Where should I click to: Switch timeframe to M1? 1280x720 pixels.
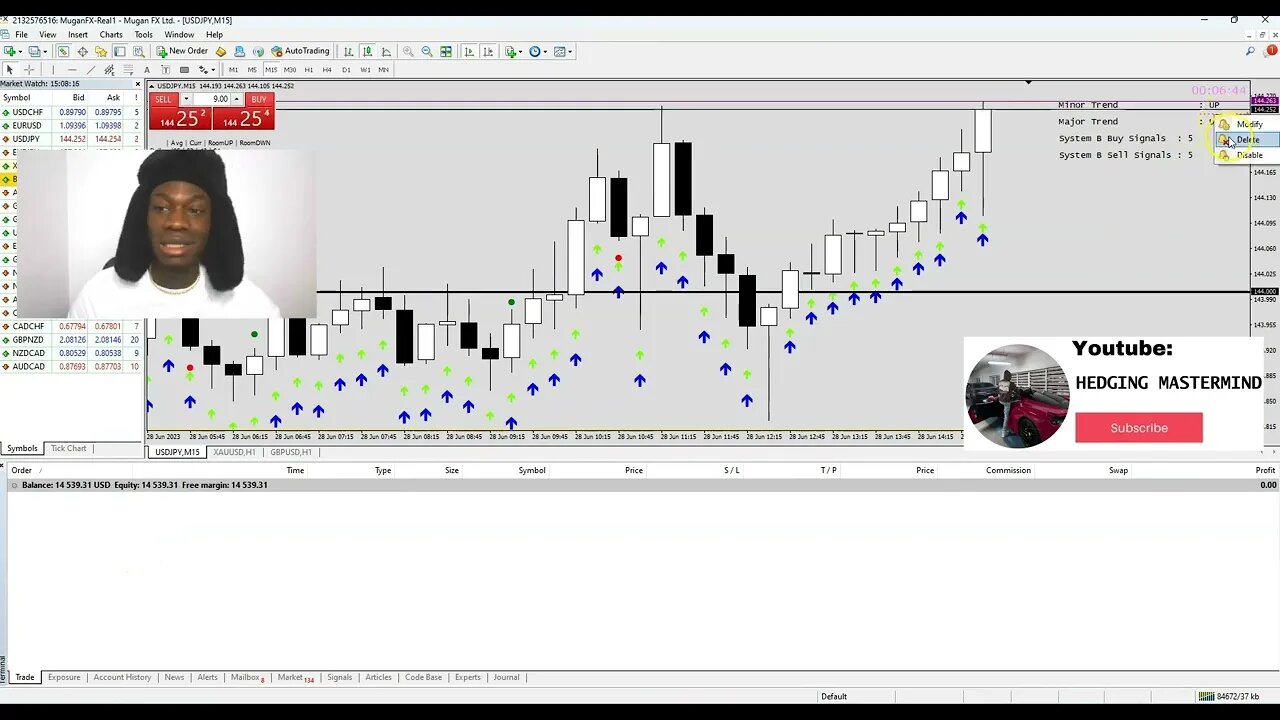(x=233, y=70)
